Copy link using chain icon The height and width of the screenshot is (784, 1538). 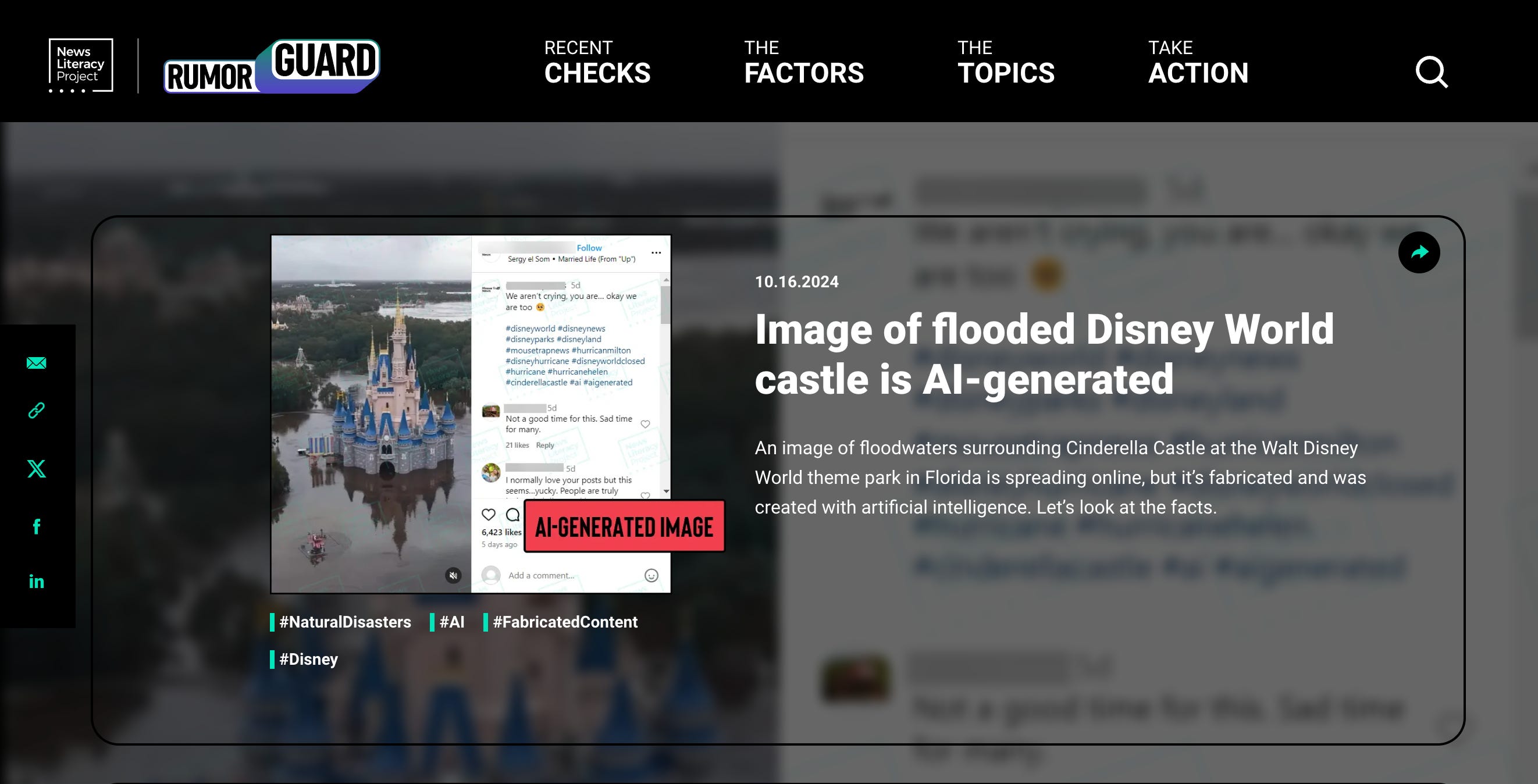click(x=37, y=411)
